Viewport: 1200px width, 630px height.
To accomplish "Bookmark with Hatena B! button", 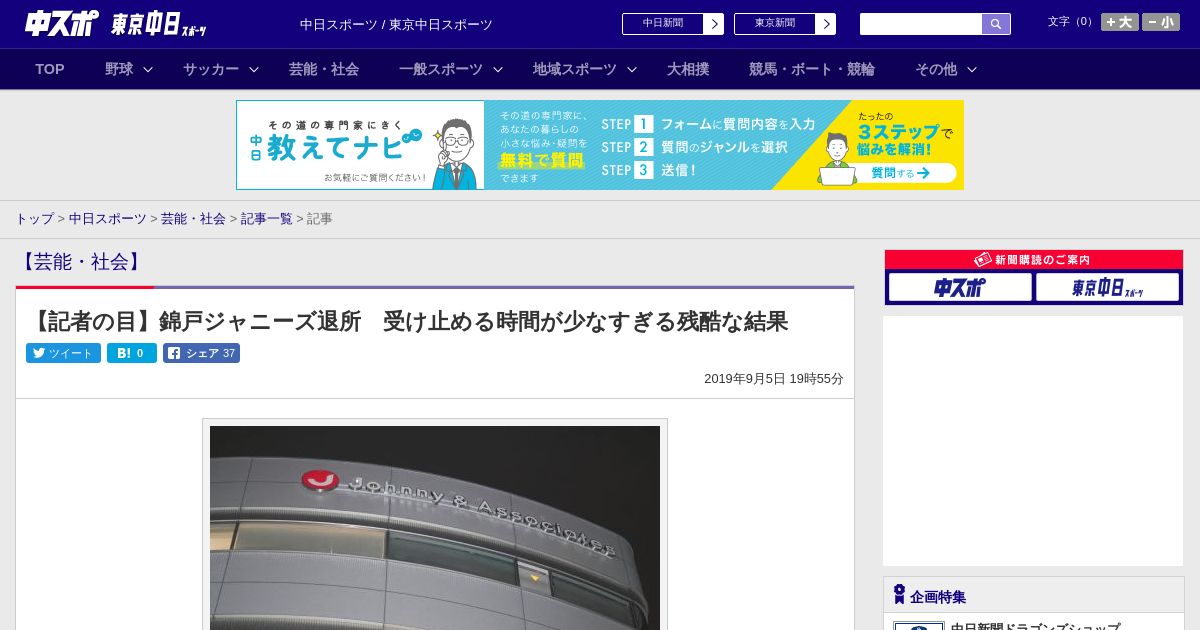I will point(132,353).
